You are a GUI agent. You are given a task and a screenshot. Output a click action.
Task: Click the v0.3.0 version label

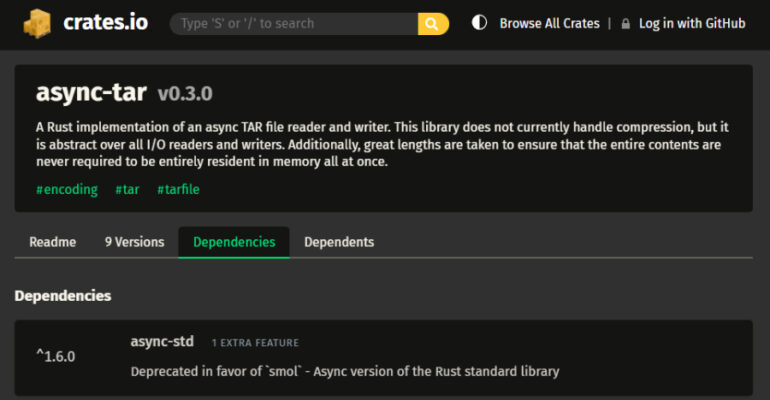click(x=185, y=94)
